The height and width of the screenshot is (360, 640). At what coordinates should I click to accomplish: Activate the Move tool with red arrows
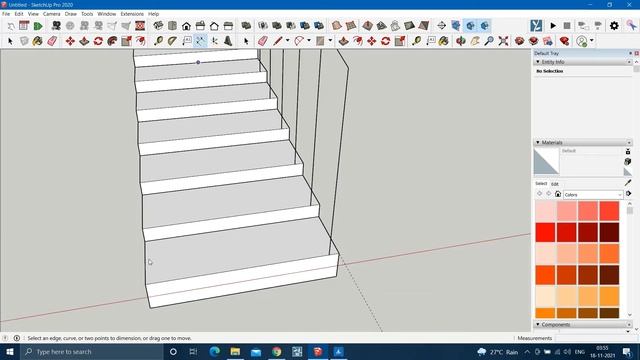70,41
